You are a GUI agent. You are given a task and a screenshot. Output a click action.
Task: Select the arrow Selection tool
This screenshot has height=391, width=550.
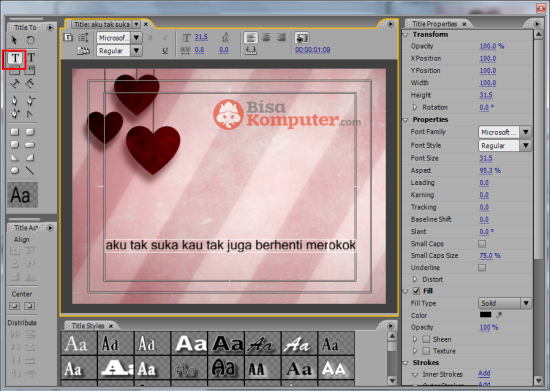coord(14,40)
